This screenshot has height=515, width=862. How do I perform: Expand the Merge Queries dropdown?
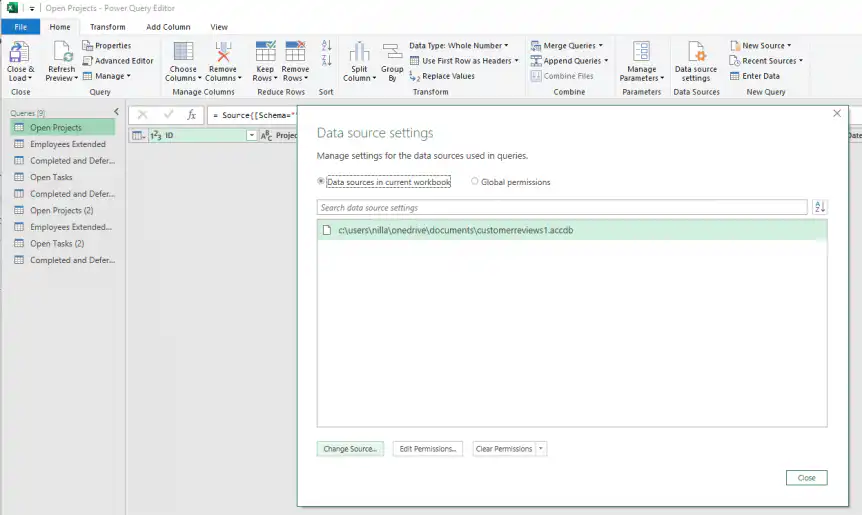[601, 46]
